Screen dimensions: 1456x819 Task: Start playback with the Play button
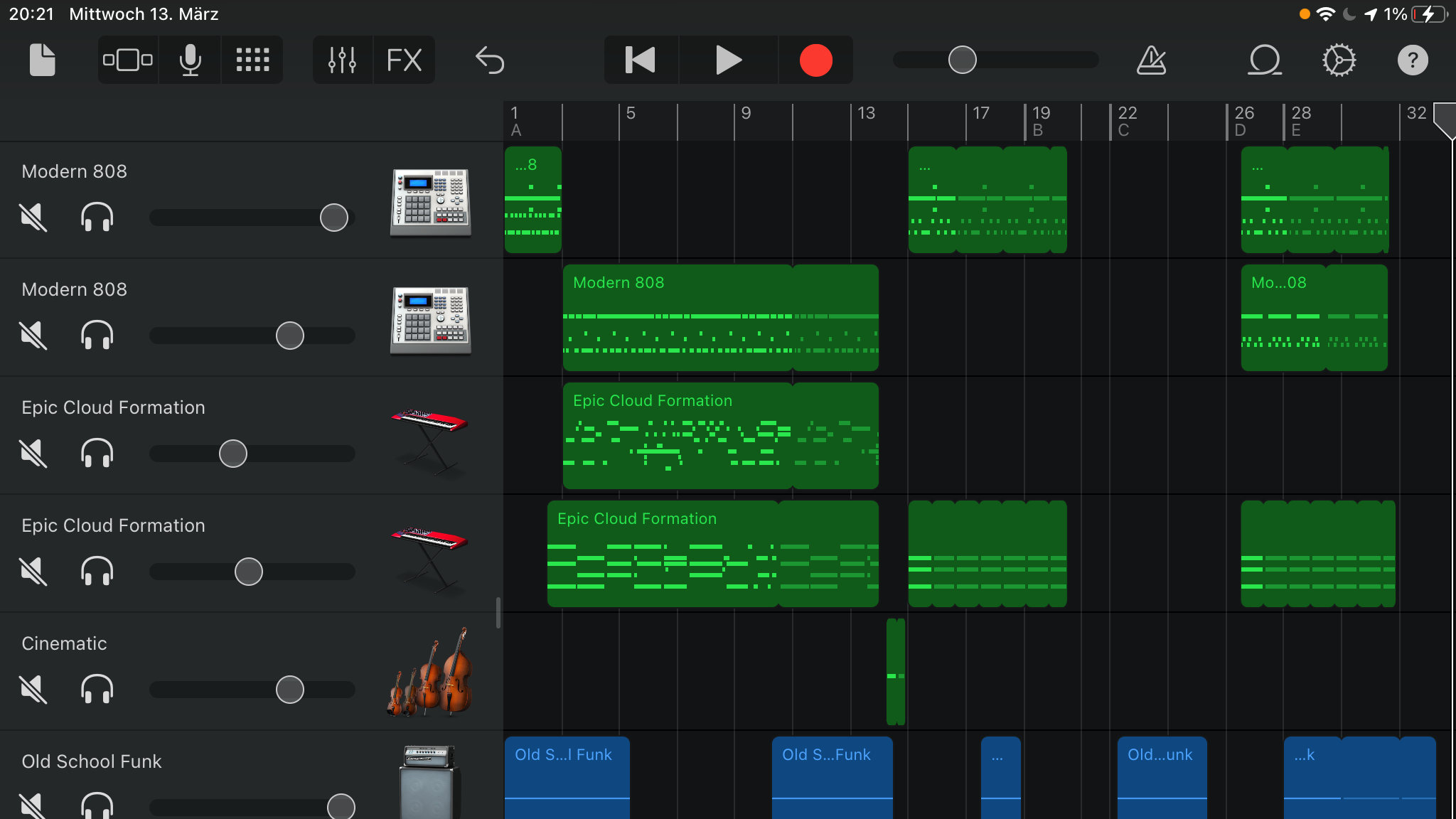tap(728, 60)
